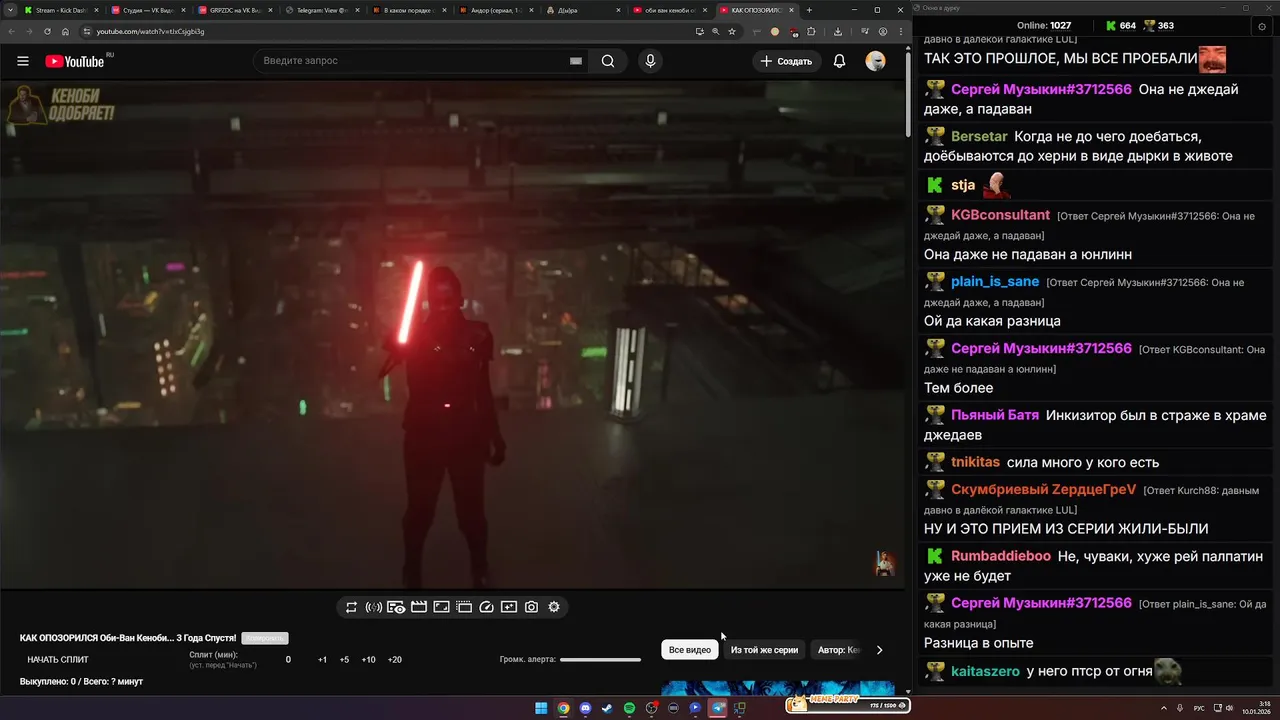Click the 'Создать' create button
The image size is (1280, 720).
pyautogui.click(x=787, y=61)
